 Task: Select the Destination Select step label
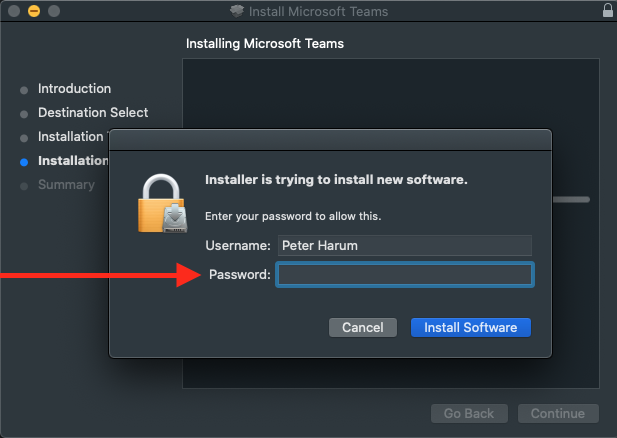(x=93, y=113)
